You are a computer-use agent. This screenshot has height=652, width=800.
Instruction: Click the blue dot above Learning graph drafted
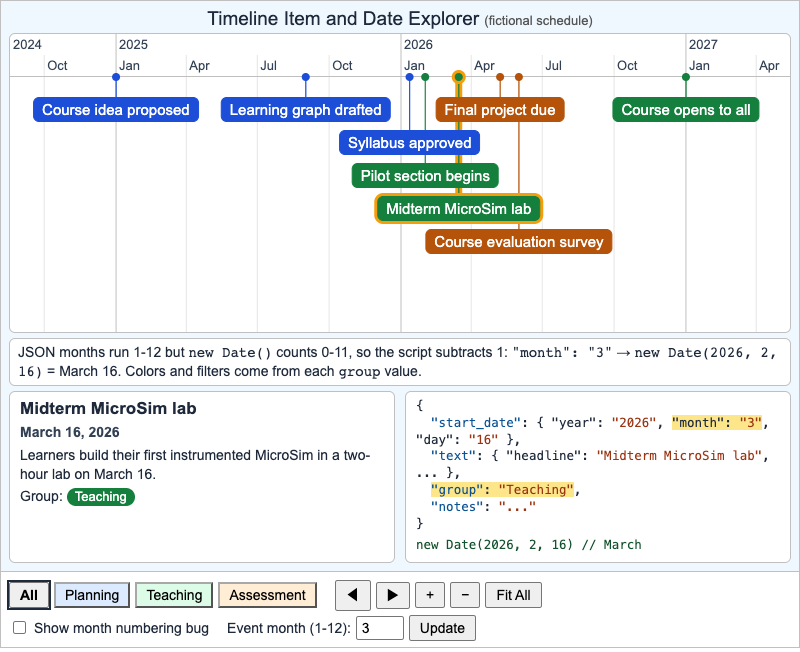click(x=306, y=77)
